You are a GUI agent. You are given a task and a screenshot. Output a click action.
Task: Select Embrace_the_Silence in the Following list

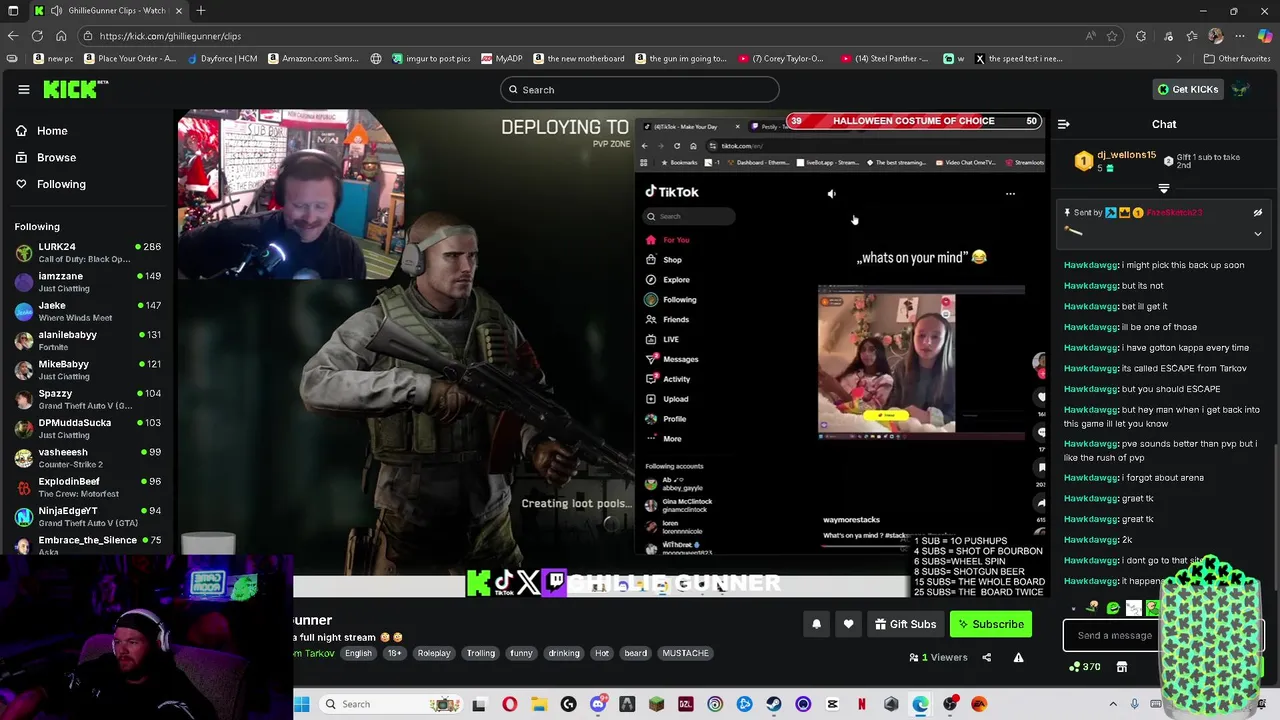[x=88, y=545]
